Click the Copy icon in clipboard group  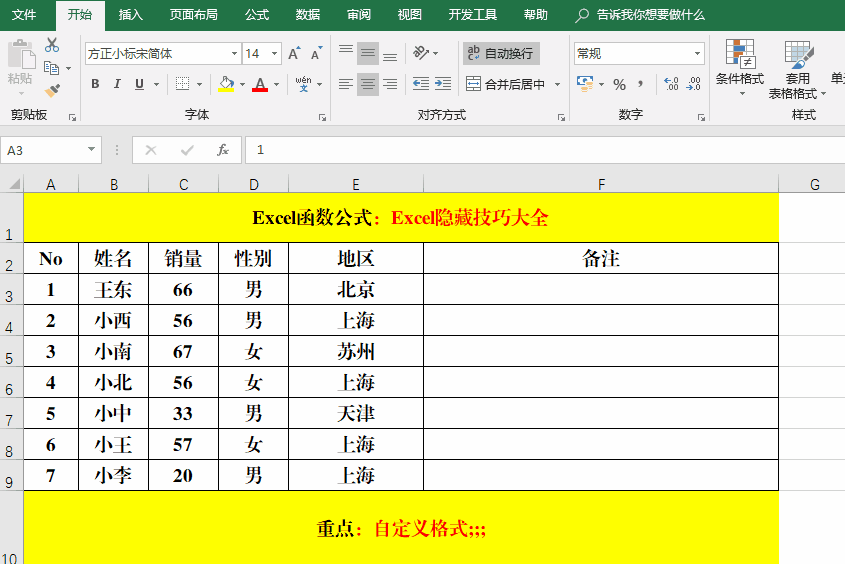[51, 68]
